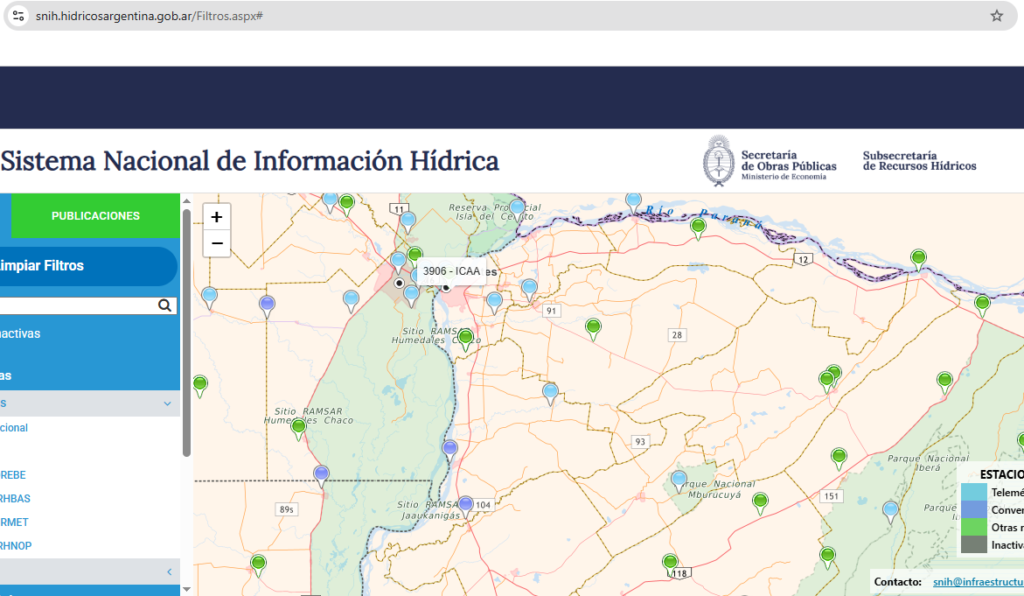Screen dimensions: 1024x596
Task: Select blue marker just below route 11 shield
Action: 408,222
